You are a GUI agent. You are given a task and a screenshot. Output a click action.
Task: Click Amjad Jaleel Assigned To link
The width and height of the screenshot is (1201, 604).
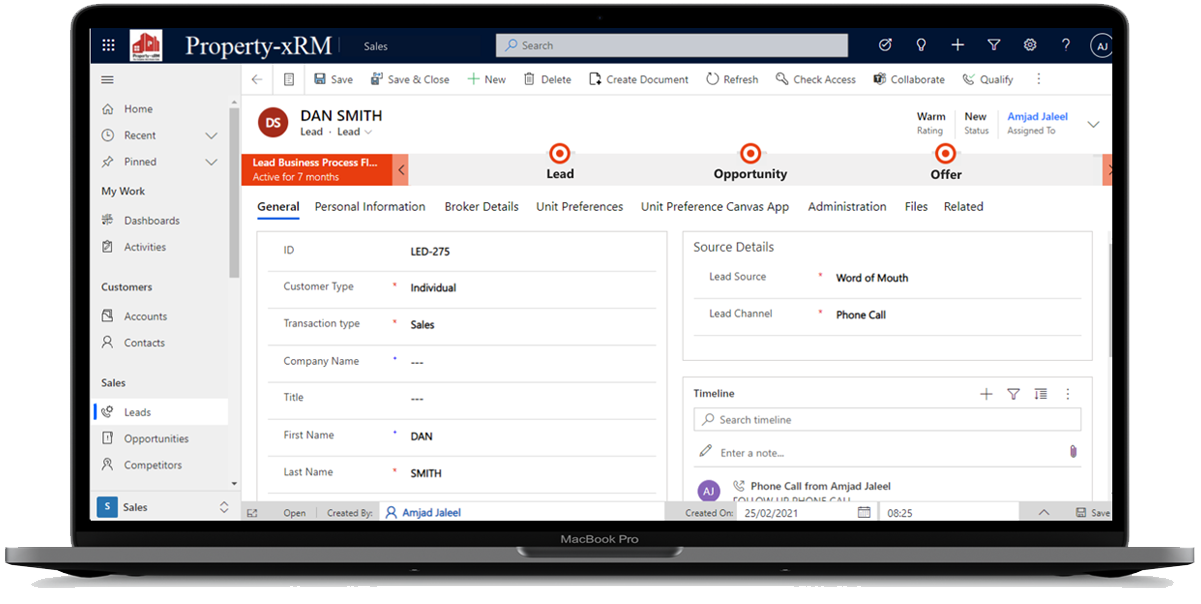(x=1037, y=117)
